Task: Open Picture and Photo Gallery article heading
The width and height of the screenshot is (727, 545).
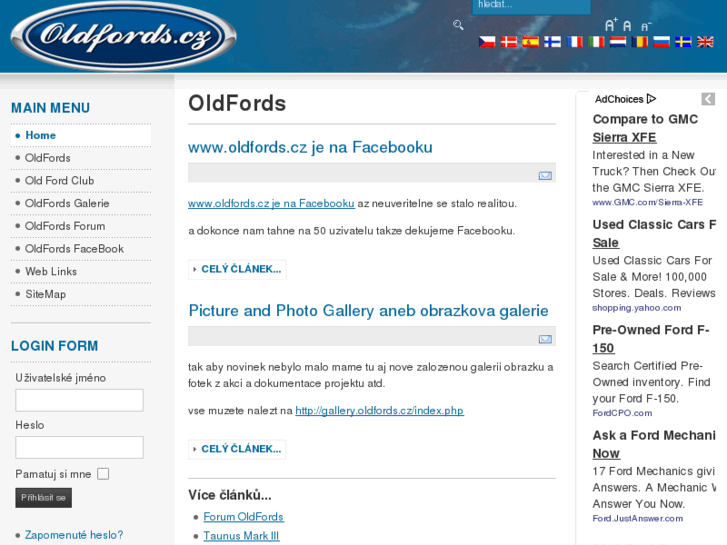Action: pos(368,311)
